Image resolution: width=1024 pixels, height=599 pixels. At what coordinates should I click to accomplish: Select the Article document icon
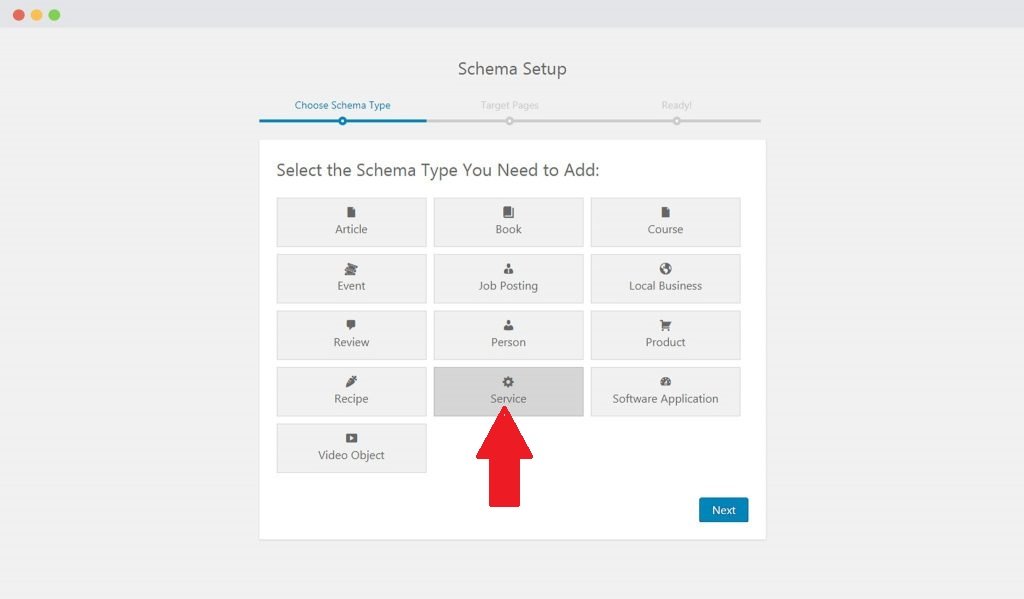[x=351, y=212]
